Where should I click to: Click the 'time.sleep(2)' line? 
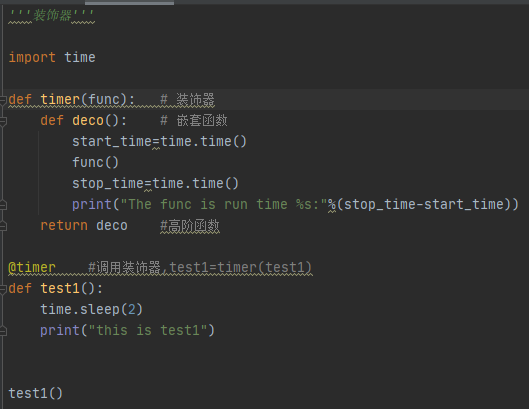(x=91, y=309)
